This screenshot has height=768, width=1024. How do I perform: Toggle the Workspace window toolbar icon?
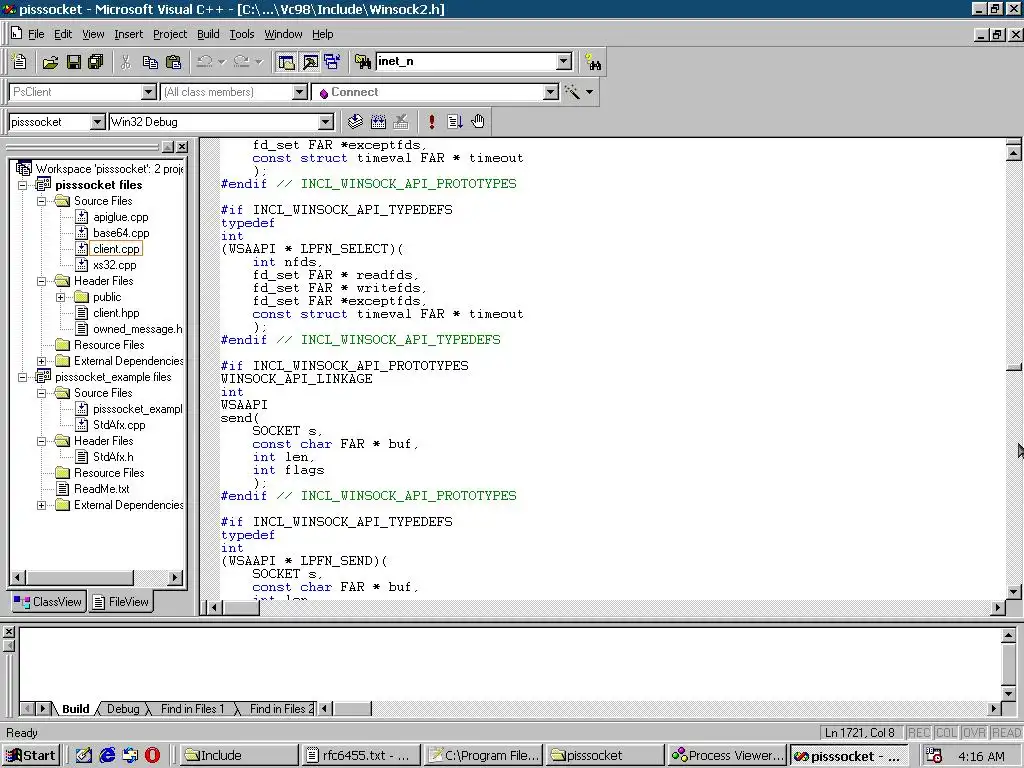pos(287,62)
